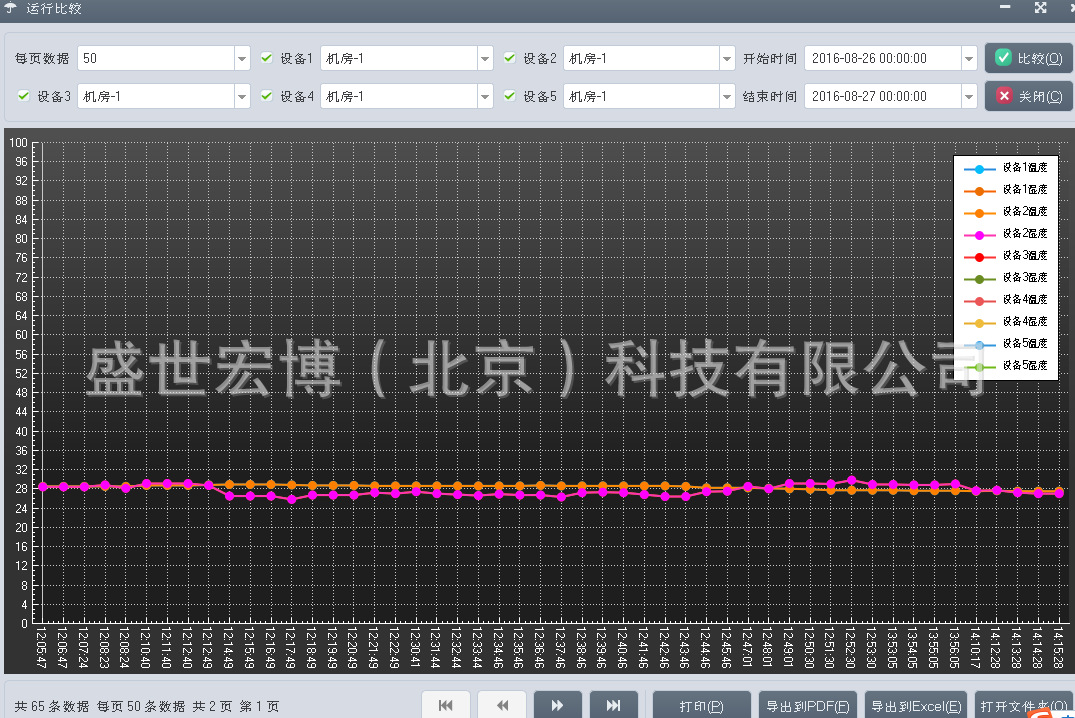
Task: Click the 运行比较 window title
Action: (54, 8)
